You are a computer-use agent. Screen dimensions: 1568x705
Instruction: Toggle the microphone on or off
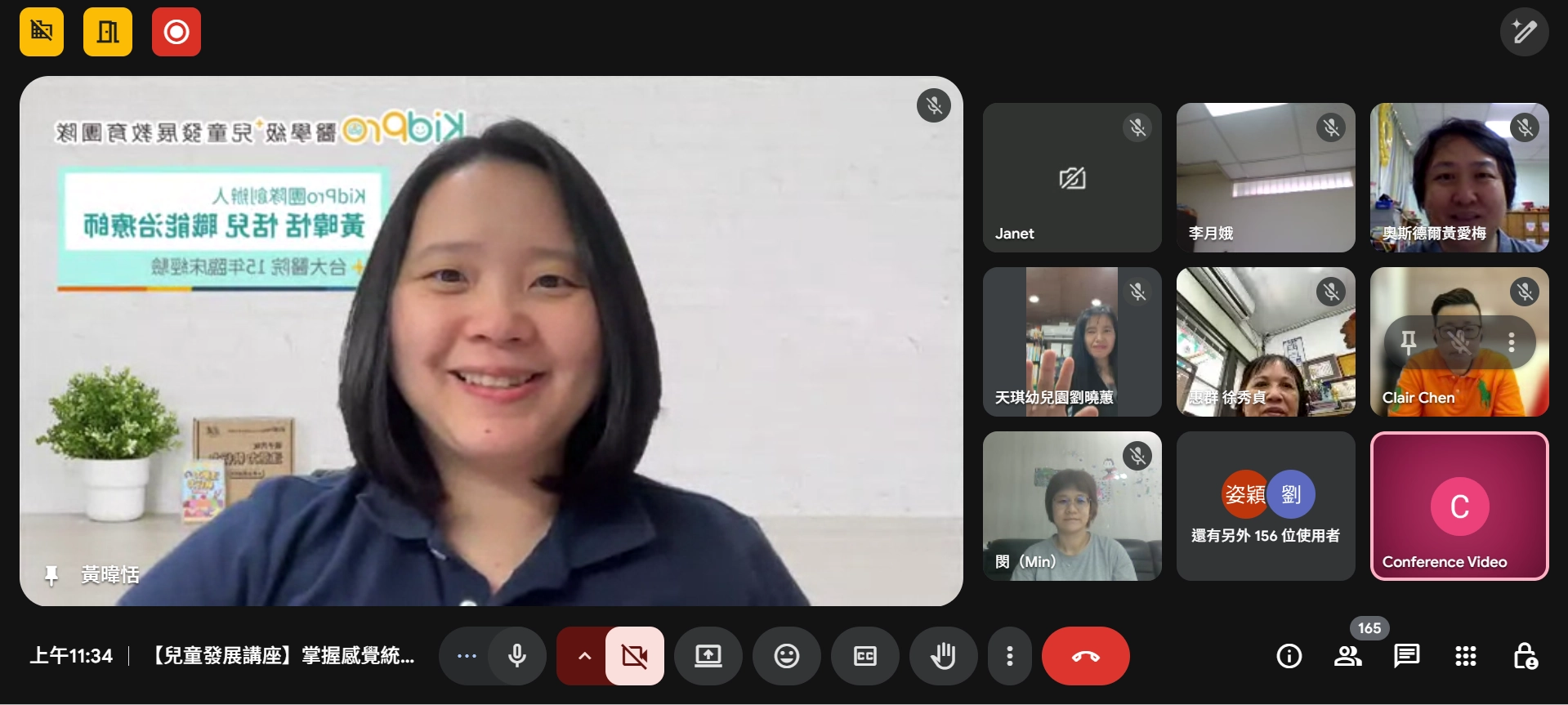coord(517,656)
